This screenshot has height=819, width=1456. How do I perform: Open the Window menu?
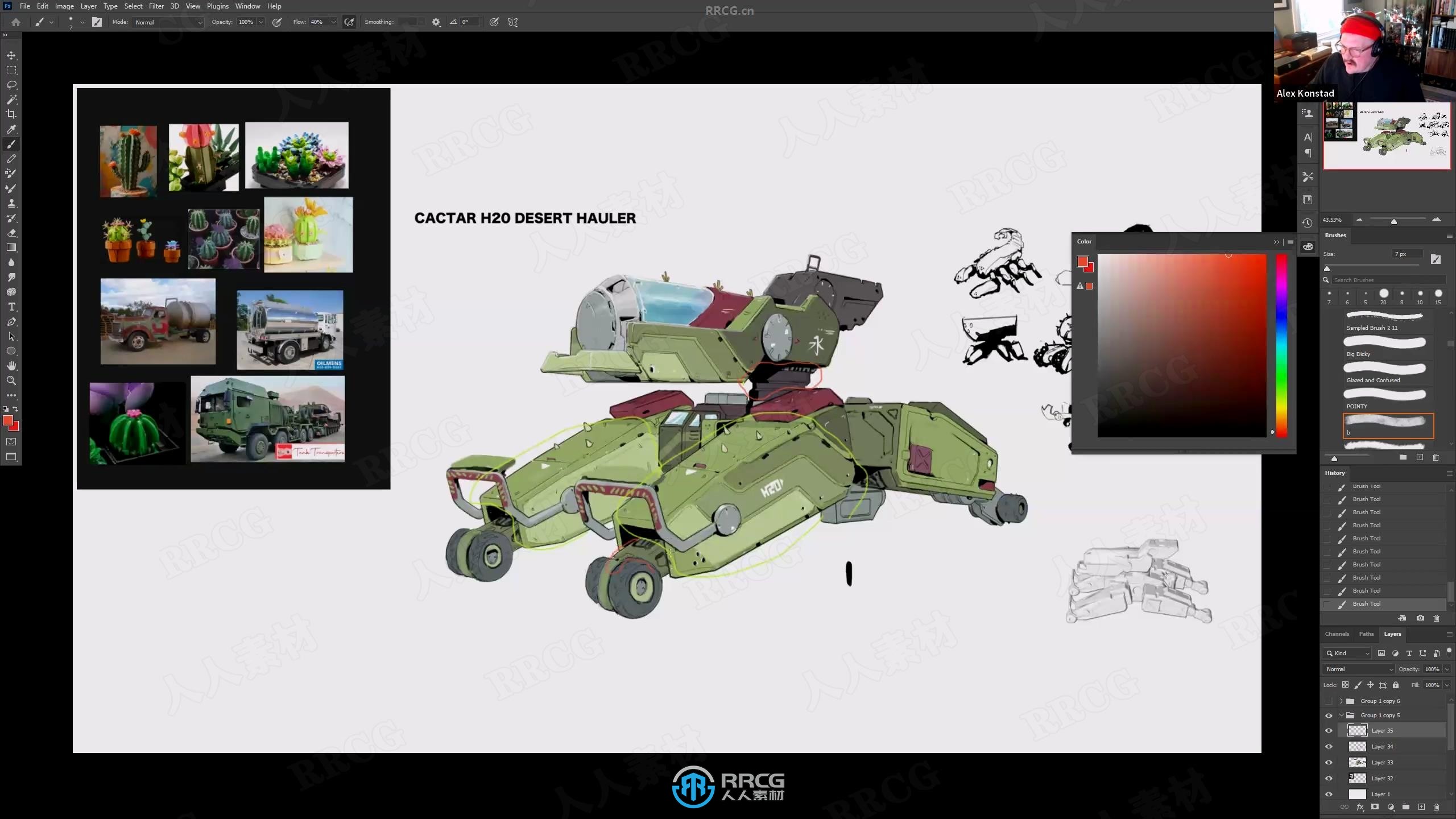247,6
